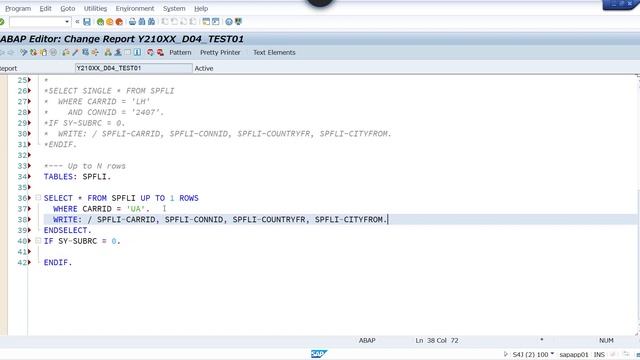The width and height of the screenshot is (640, 360).
Task: Click the green Back button
Action: 100,22
